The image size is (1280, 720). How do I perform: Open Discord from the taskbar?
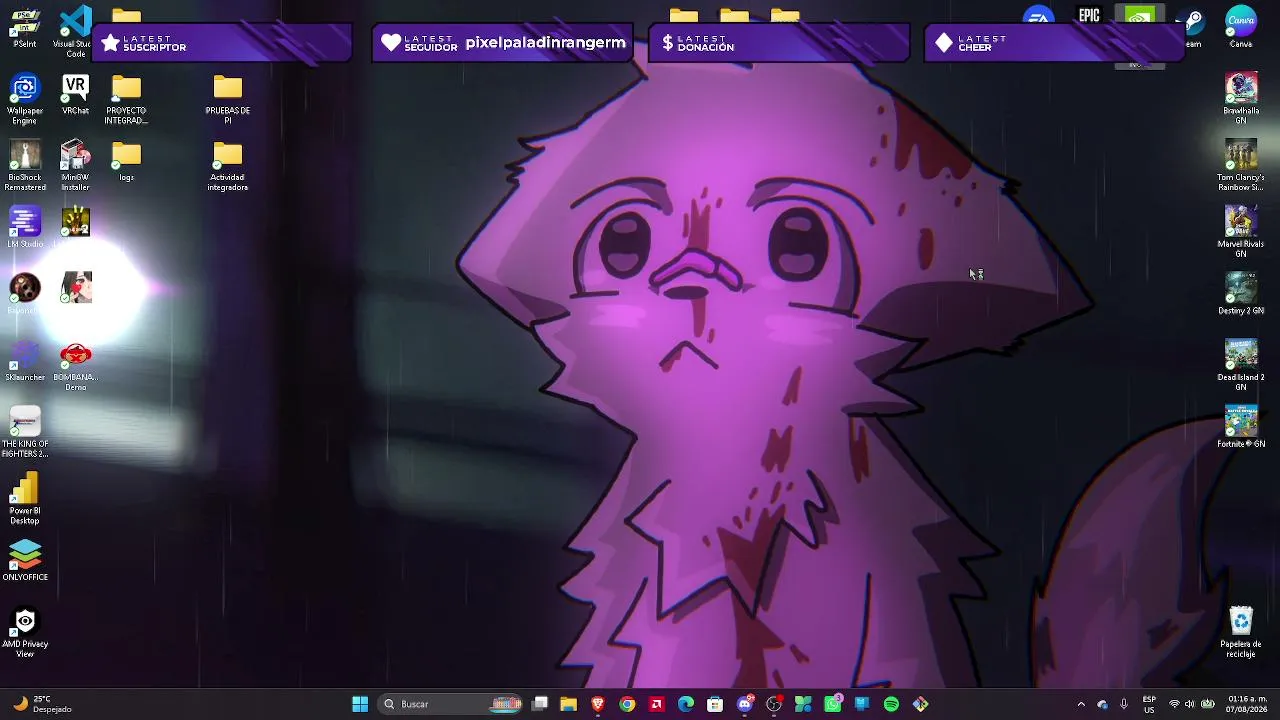point(745,704)
